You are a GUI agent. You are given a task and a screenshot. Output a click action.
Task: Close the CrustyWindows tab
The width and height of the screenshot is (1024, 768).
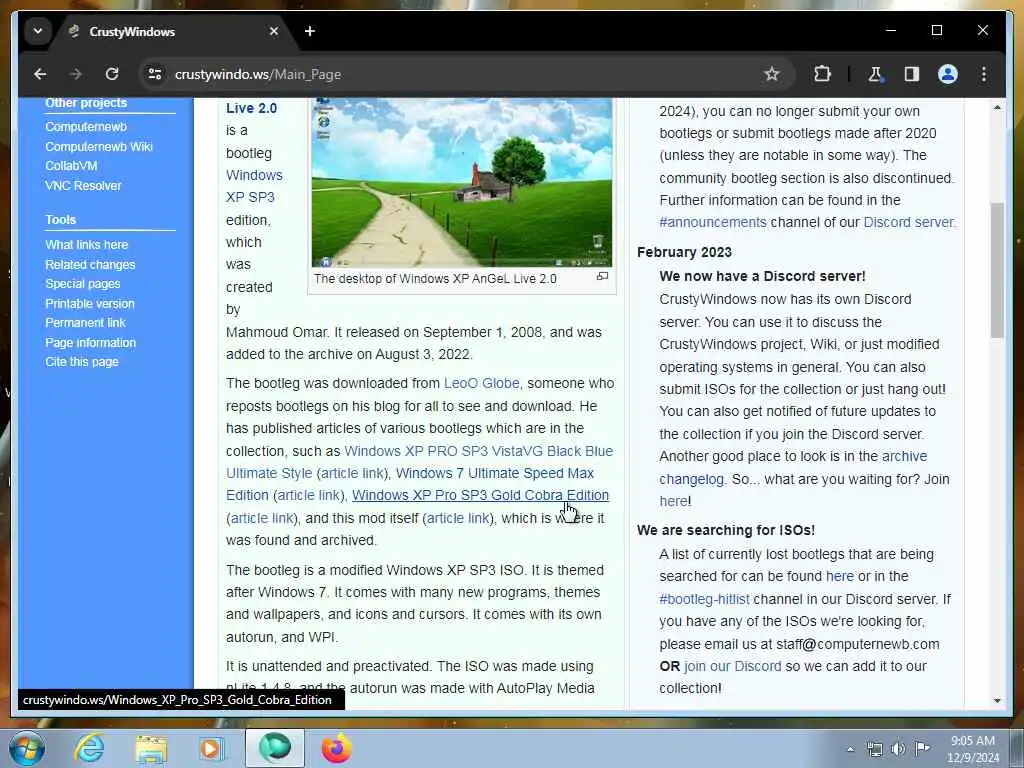[x=274, y=31]
